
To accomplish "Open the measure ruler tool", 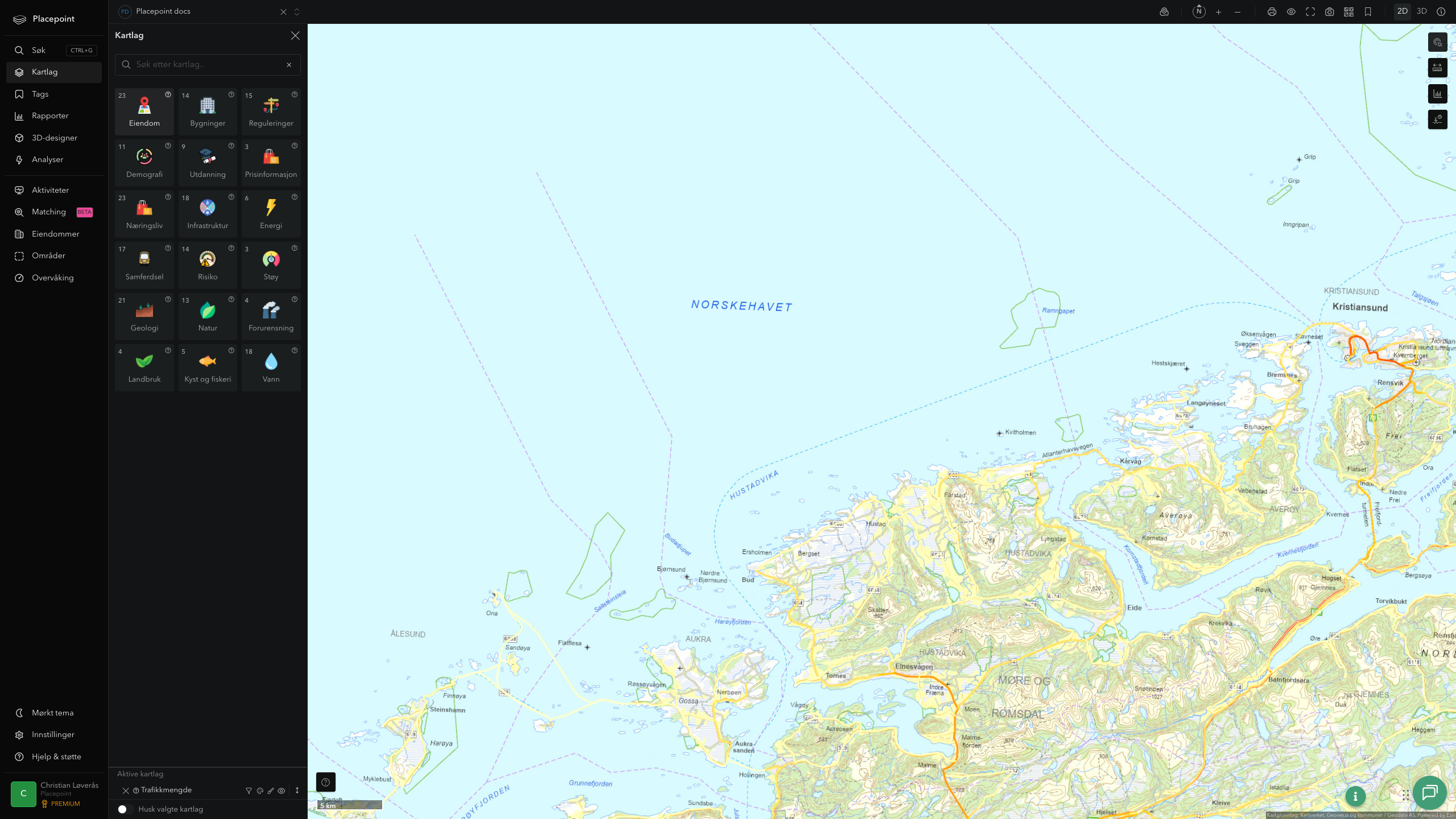I will (x=1437, y=68).
